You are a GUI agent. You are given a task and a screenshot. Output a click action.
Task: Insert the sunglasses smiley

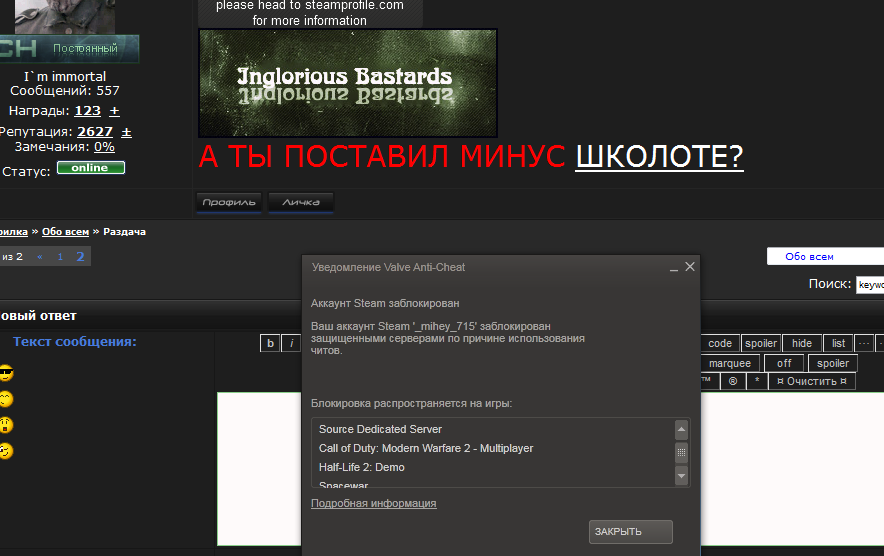6,373
